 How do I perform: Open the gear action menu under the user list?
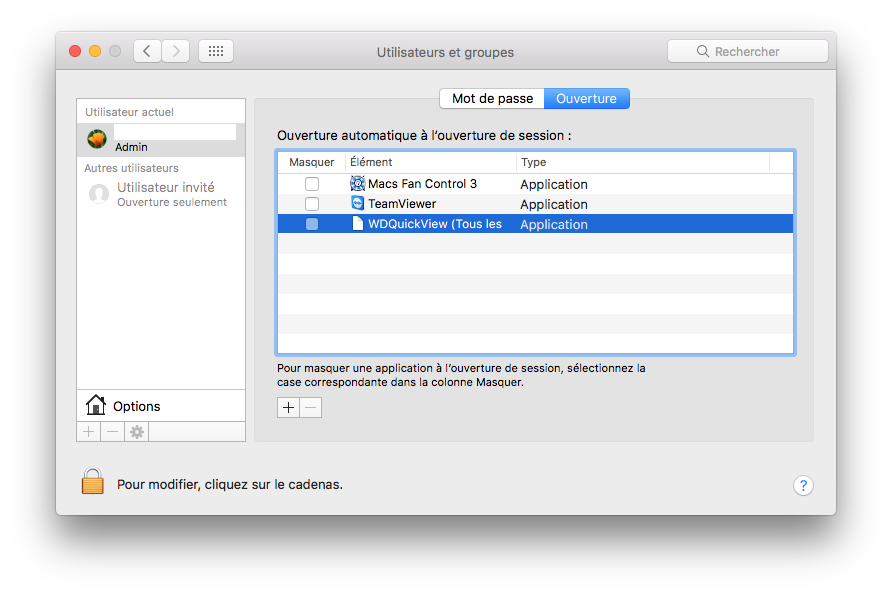click(137, 432)
